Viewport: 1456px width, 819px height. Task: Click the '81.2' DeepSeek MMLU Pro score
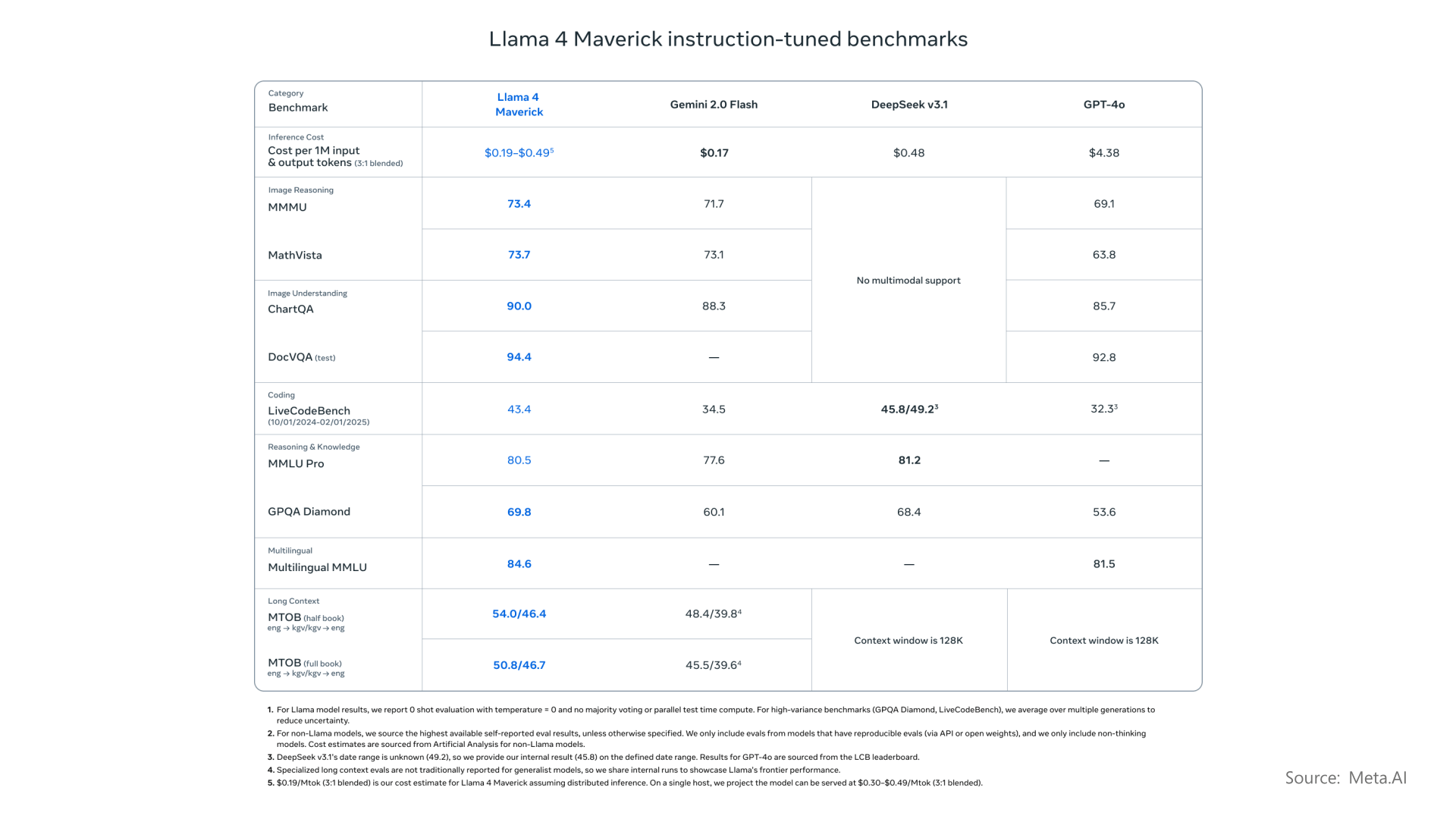click(909, 460)
